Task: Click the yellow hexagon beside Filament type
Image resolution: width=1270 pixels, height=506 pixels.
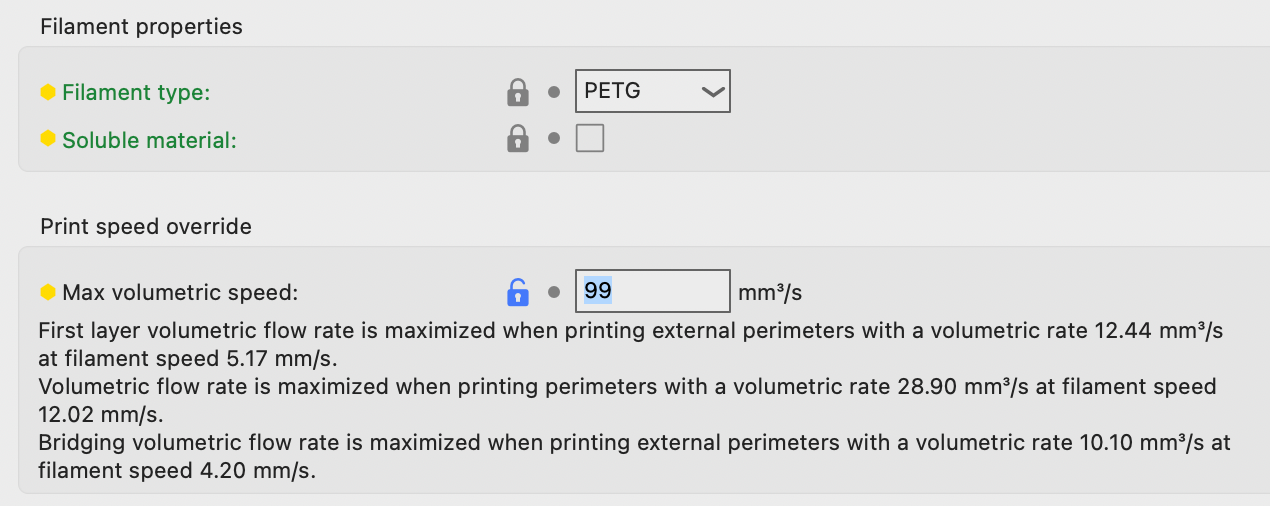Action: pyautogui.click(x=48, y=92)
